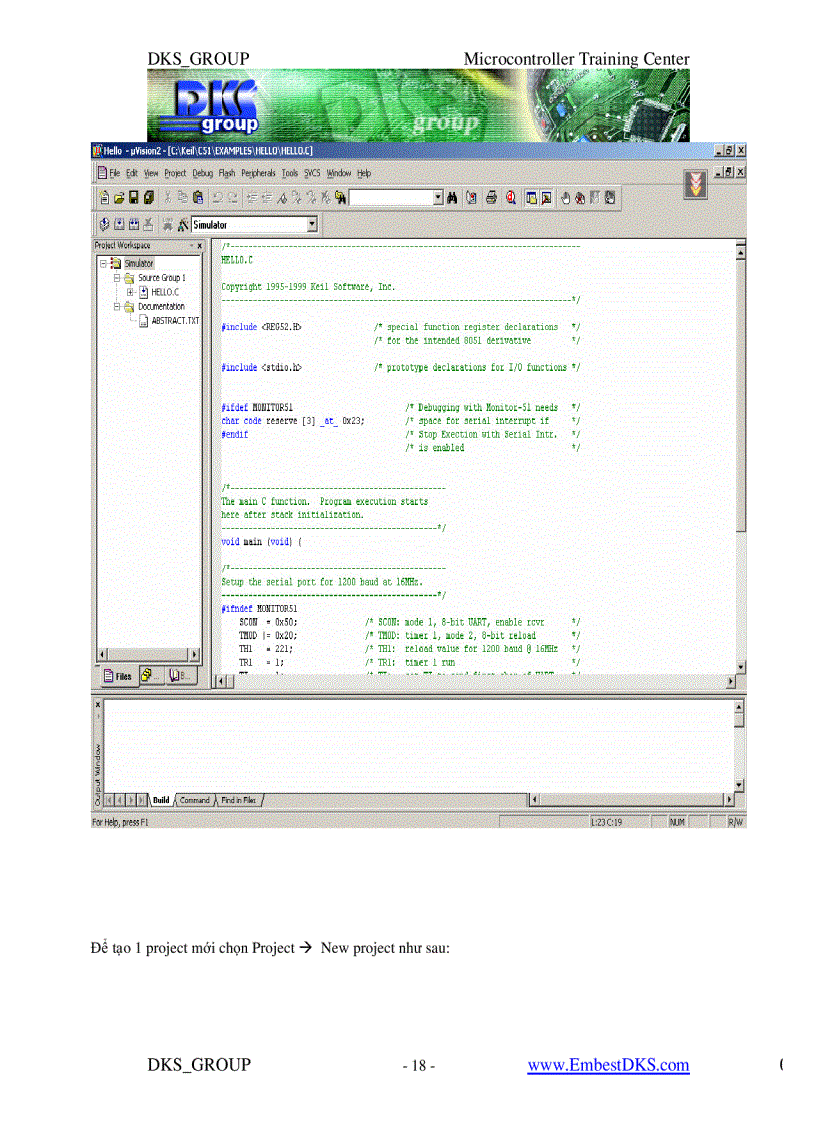Build the target using Build toolbar icon
Image resolution: width=816 pixels, height=1123 pixels.
(x=119, y=223)
